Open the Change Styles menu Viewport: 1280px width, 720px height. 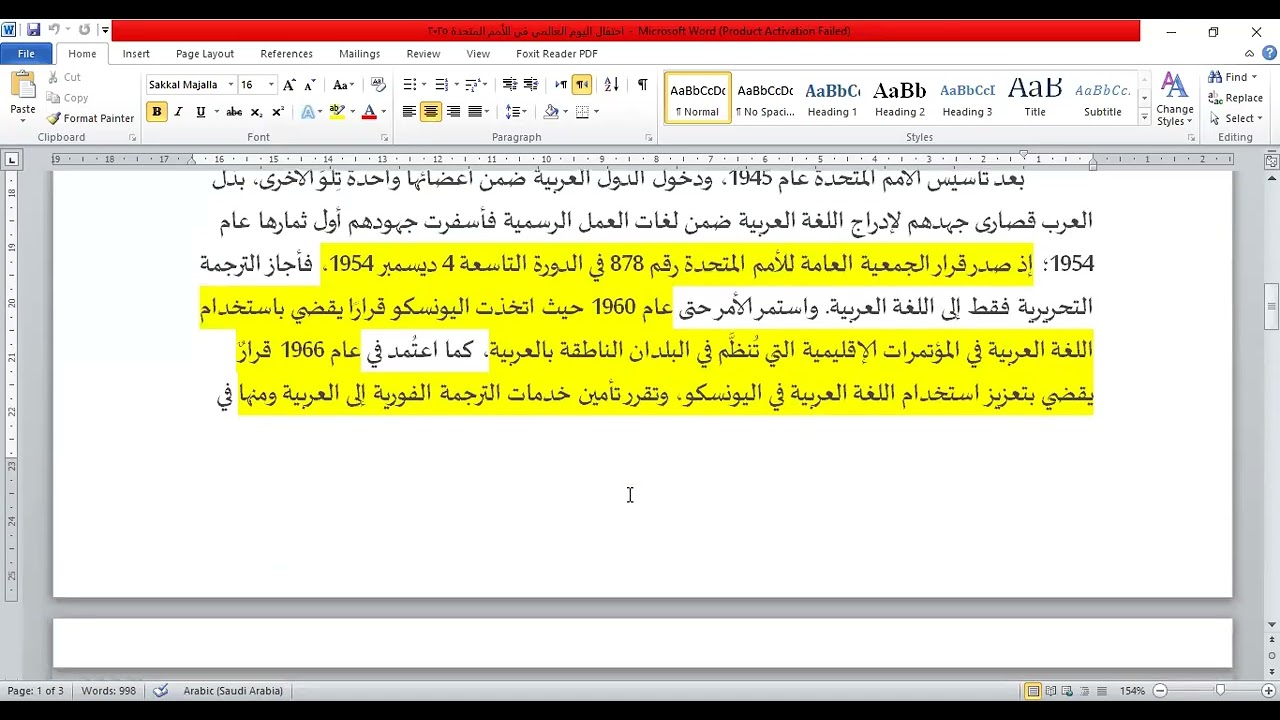click(1174, 99)
